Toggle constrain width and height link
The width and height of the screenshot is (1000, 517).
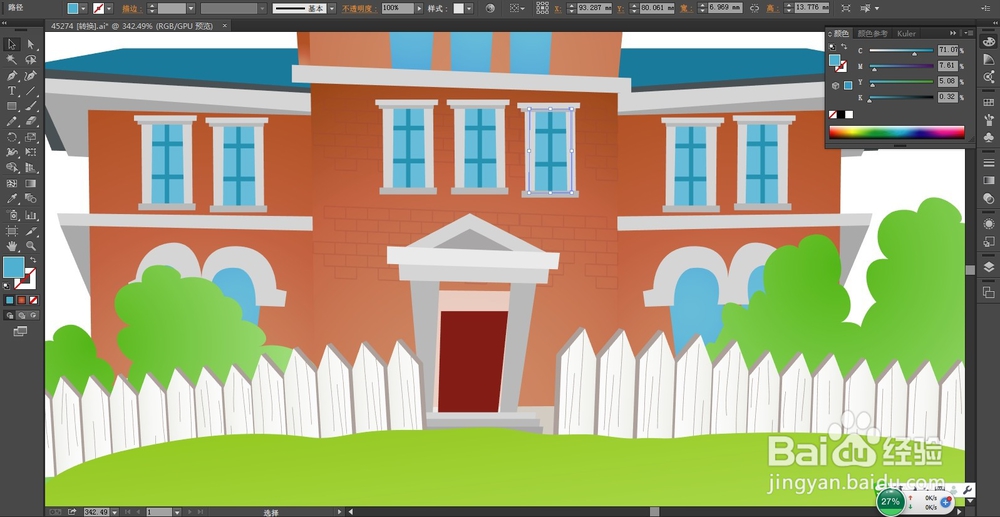[754, 8]
